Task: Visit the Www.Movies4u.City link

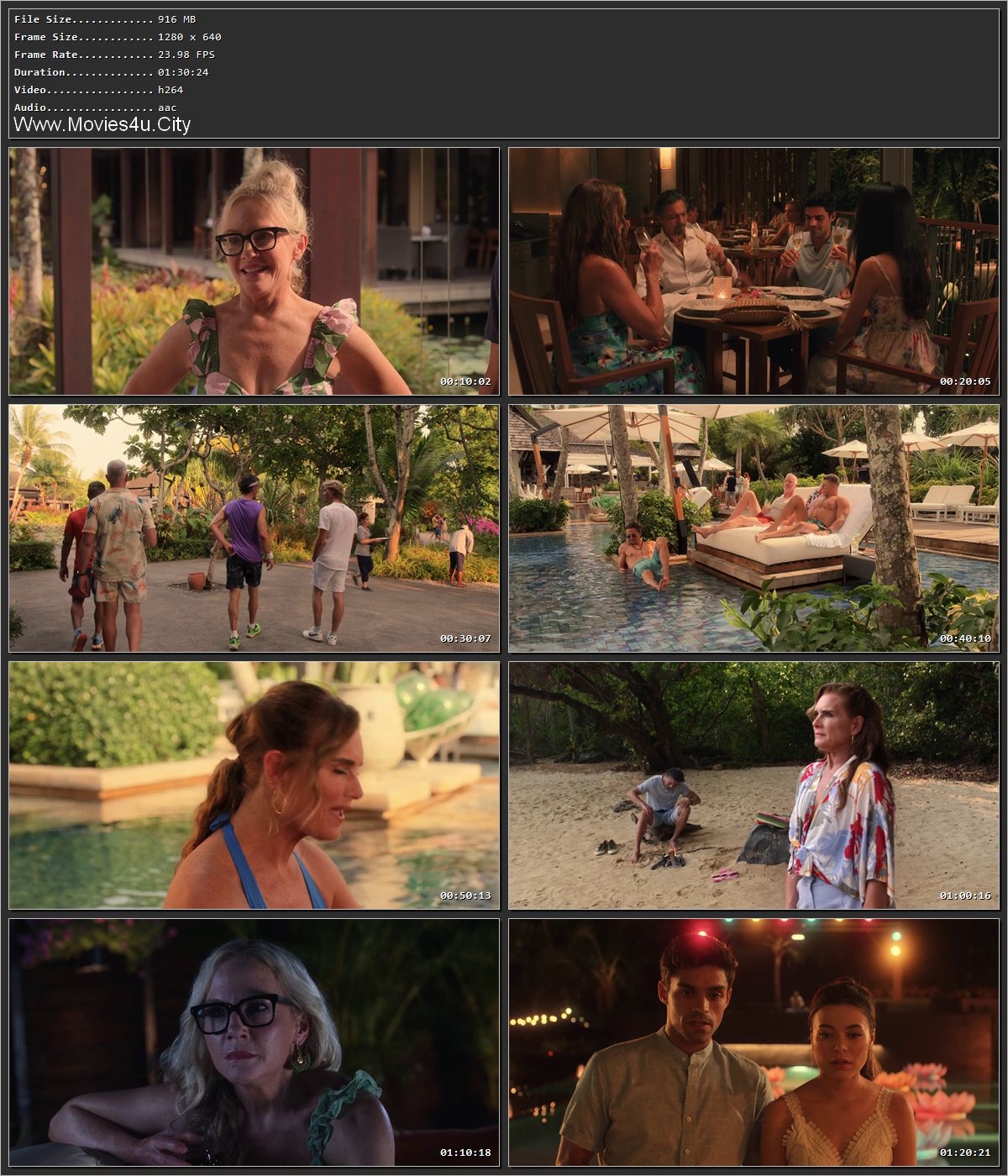Action: (x=101, y=124)
